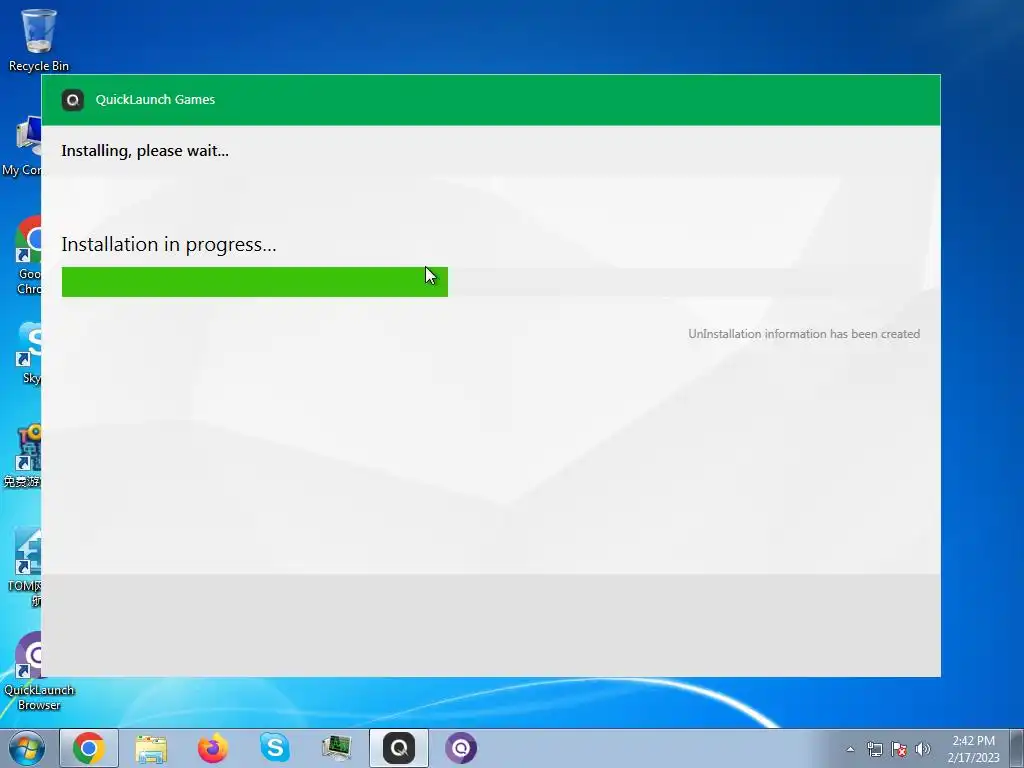Screen dimensions: 1024x768
Task: Open the network status tray icon
Action: pos(874,750)
